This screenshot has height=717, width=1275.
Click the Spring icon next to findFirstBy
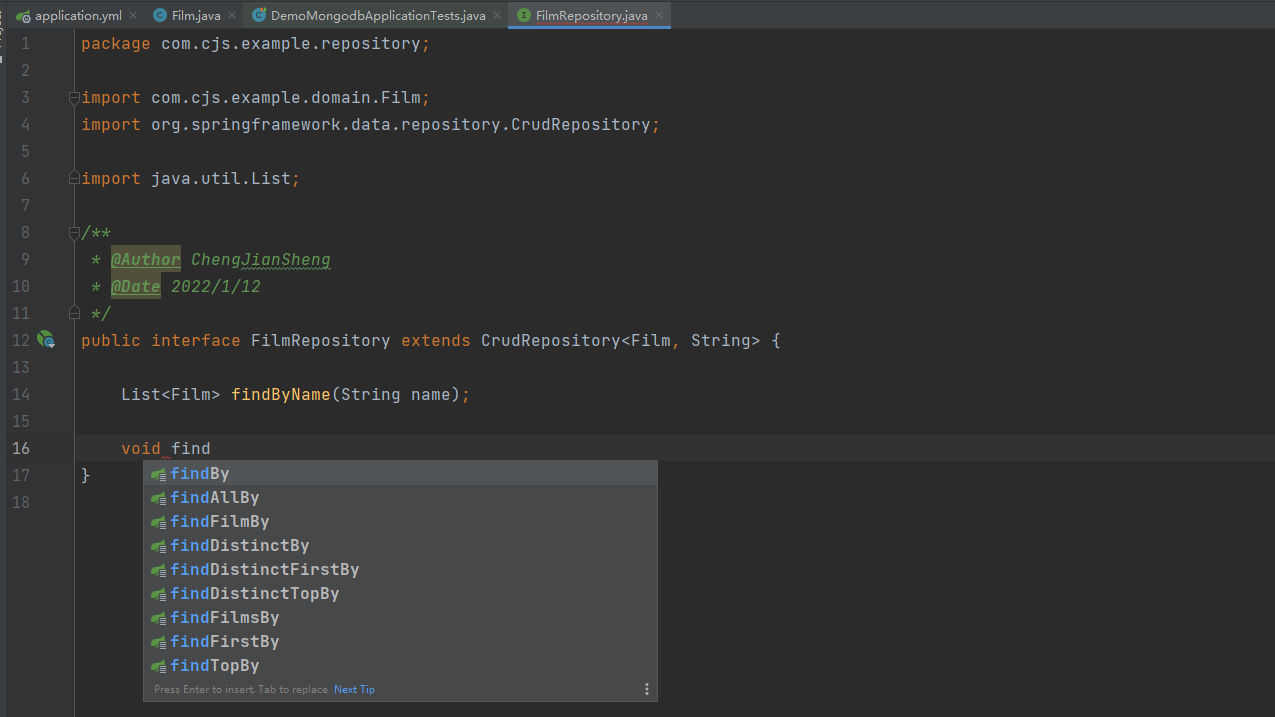click(x=158, y=642)
